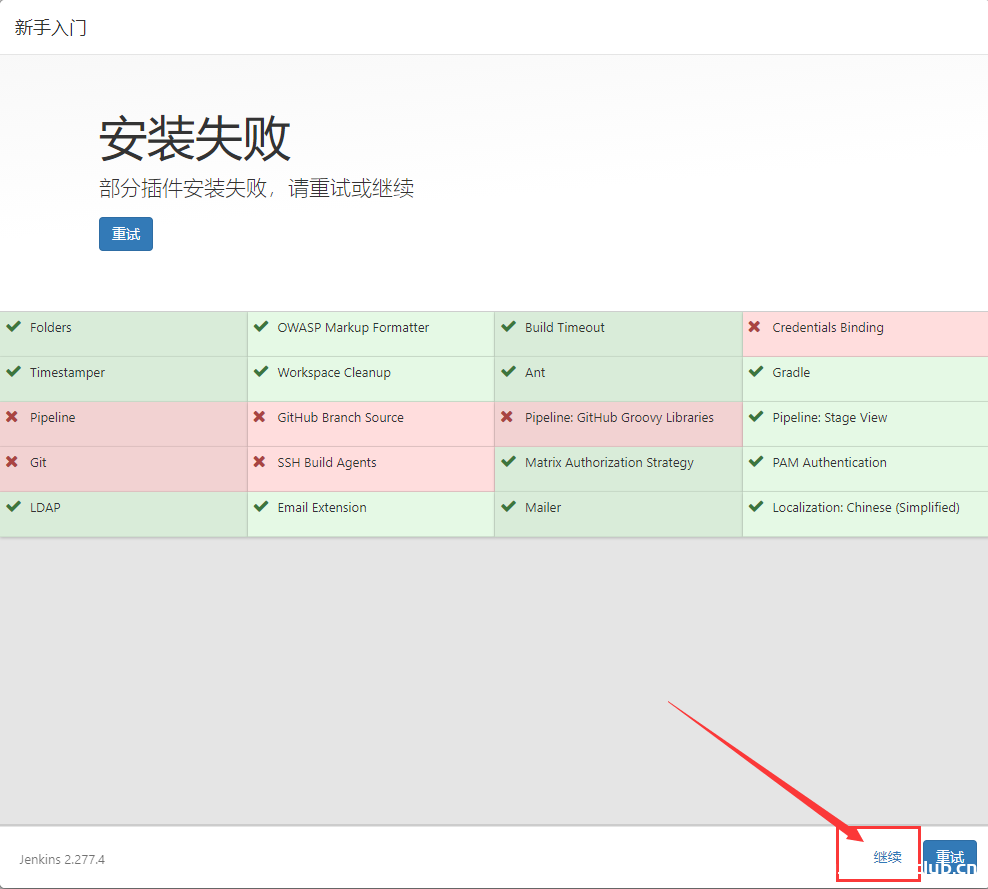Open the 新手入门 header menu item
This screenshot has width=988, height=889.
click(50, 27)
